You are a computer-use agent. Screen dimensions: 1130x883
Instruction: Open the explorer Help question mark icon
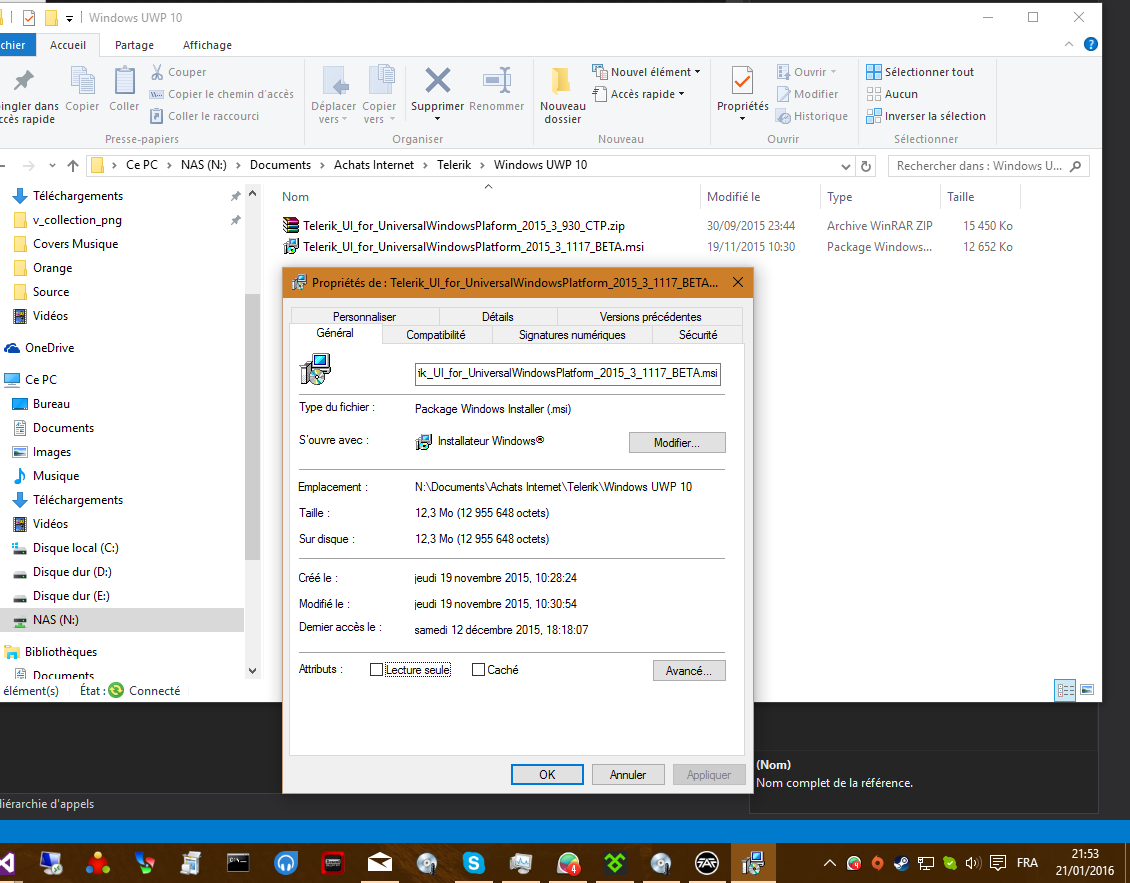tap(1091, 45)
